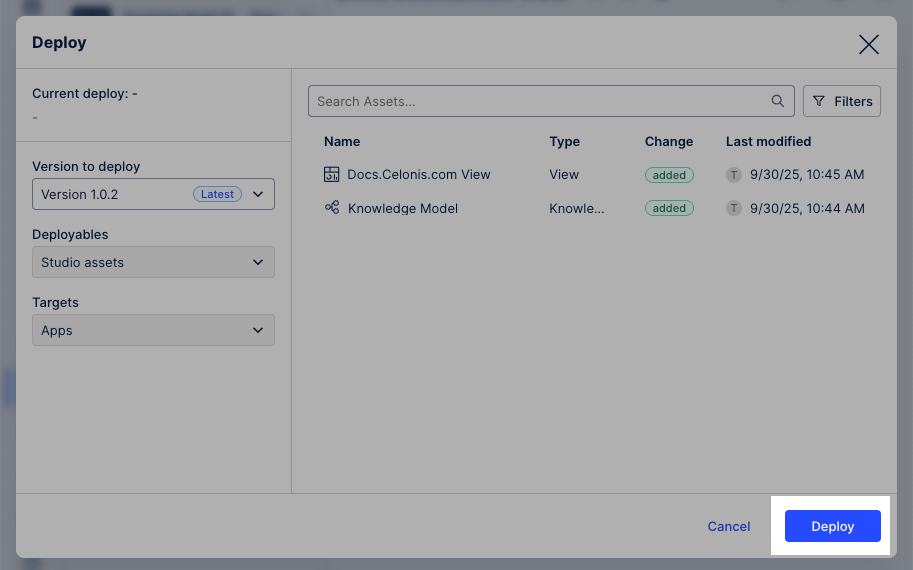Click the user avatar on the Docs.Celonis.com View row
Screen dimensions: 913x570
click(x=734, y=175)
